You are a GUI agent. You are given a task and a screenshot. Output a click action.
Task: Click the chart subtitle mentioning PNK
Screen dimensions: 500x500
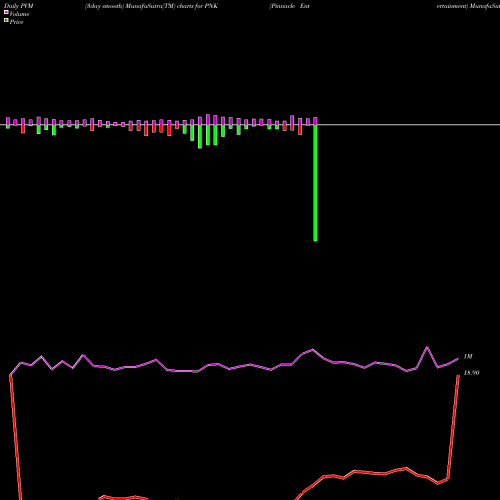coord(151,6)
